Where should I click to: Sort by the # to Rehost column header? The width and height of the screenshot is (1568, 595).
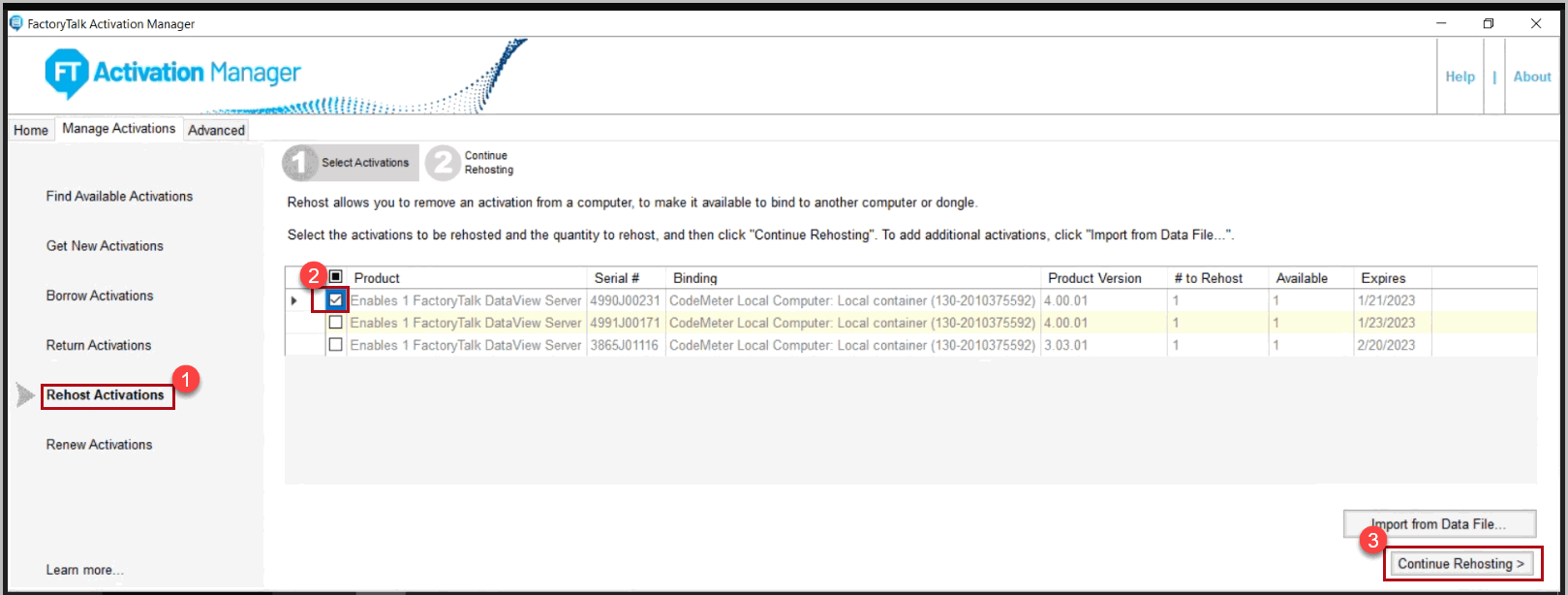coord(1217,278)
